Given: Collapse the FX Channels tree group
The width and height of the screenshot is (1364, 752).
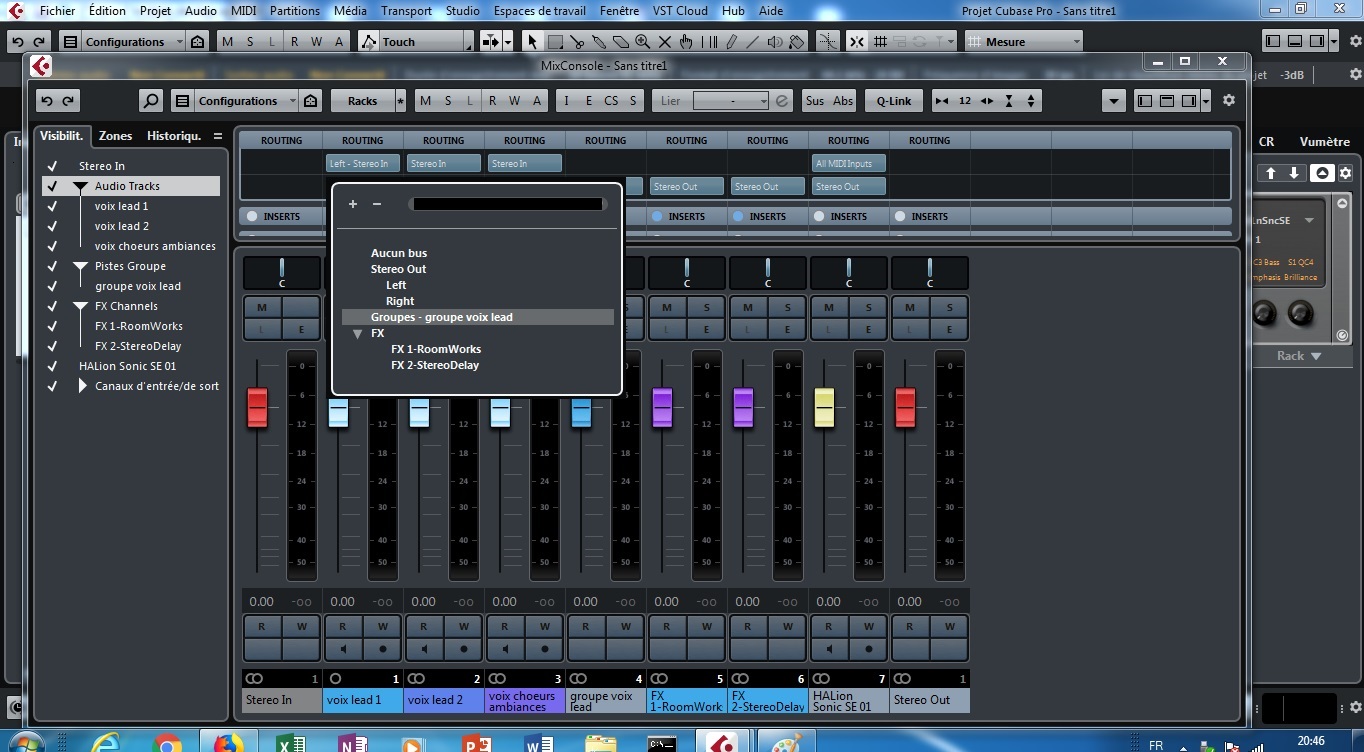Looking at the screenshot, I should point(80,307).
